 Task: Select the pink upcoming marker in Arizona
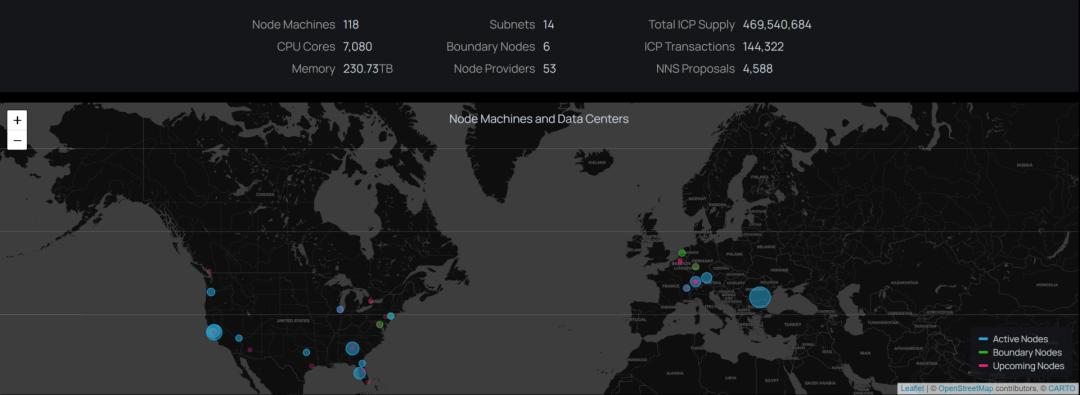pyautogui.click(x=249, y=350)
